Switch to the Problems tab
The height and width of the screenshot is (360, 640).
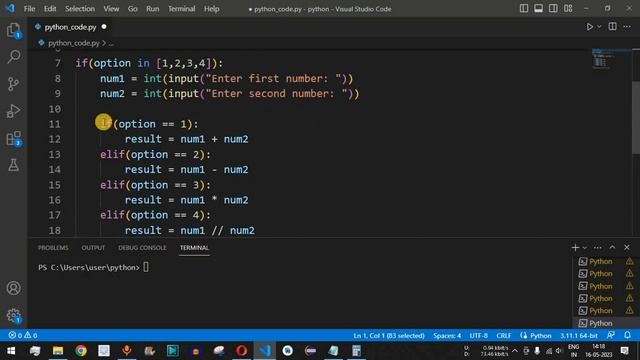pos(53,248)
